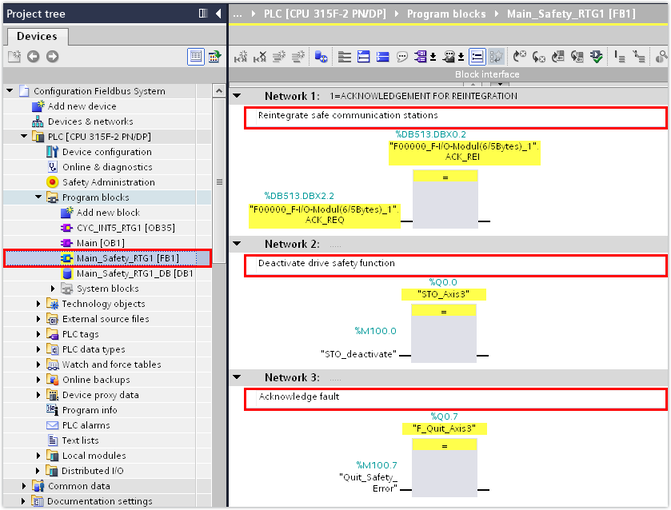
Task: Collapse Network 1 with its triangle
Action: point(237,96)
